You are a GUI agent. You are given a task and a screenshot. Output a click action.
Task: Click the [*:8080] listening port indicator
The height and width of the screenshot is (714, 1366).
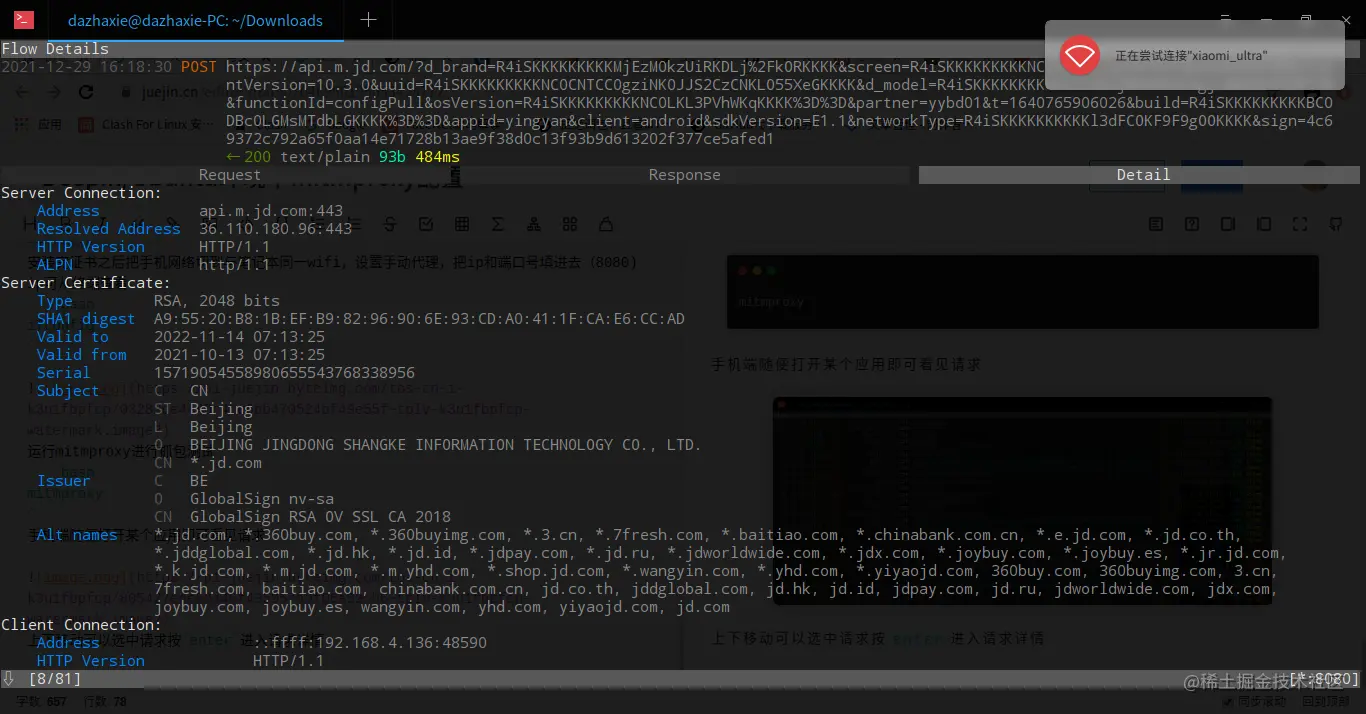click(x=1324, y=679)
